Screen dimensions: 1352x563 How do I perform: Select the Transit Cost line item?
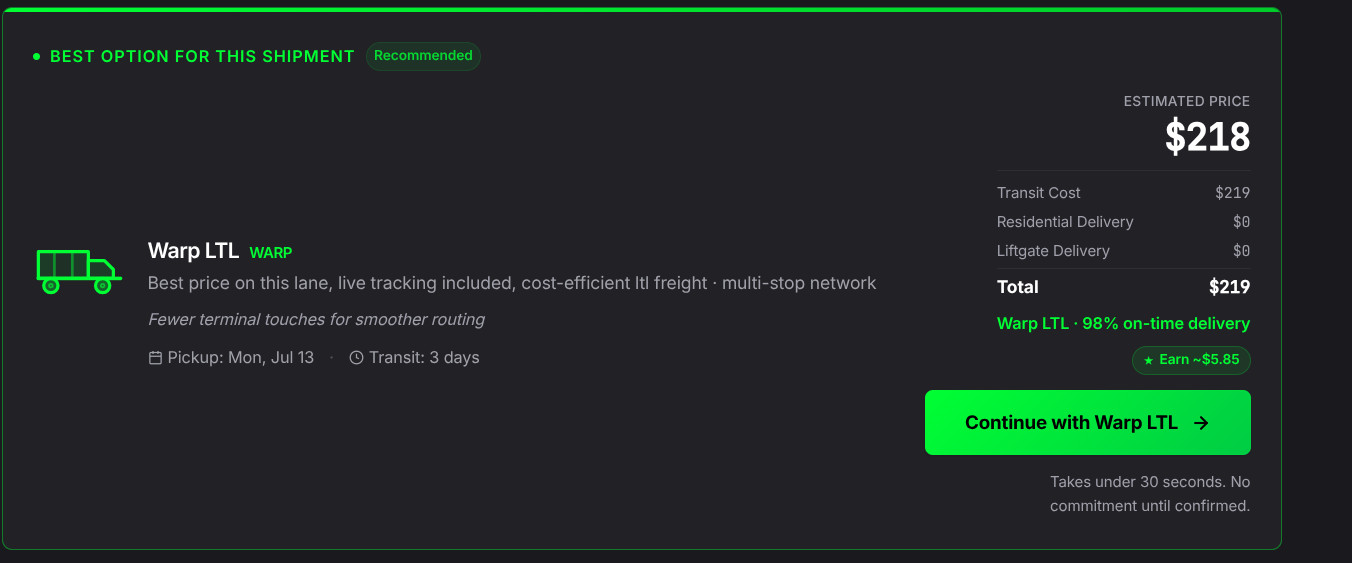1123,193
